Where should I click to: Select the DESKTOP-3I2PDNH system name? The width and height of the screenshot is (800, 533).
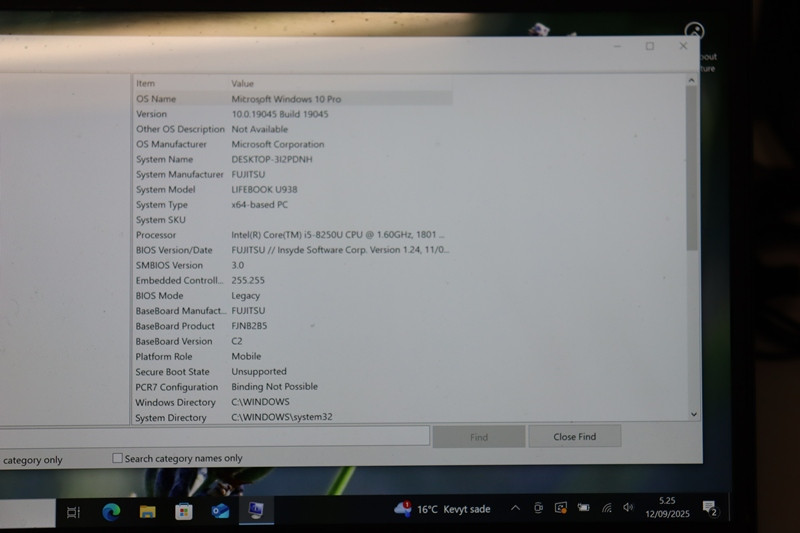point(271,159)
